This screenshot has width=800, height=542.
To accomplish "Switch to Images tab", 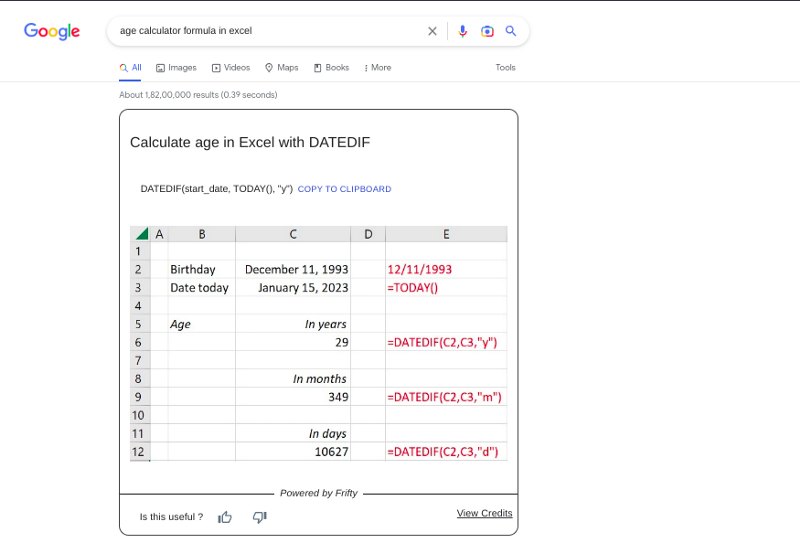I will click(176, 67).
